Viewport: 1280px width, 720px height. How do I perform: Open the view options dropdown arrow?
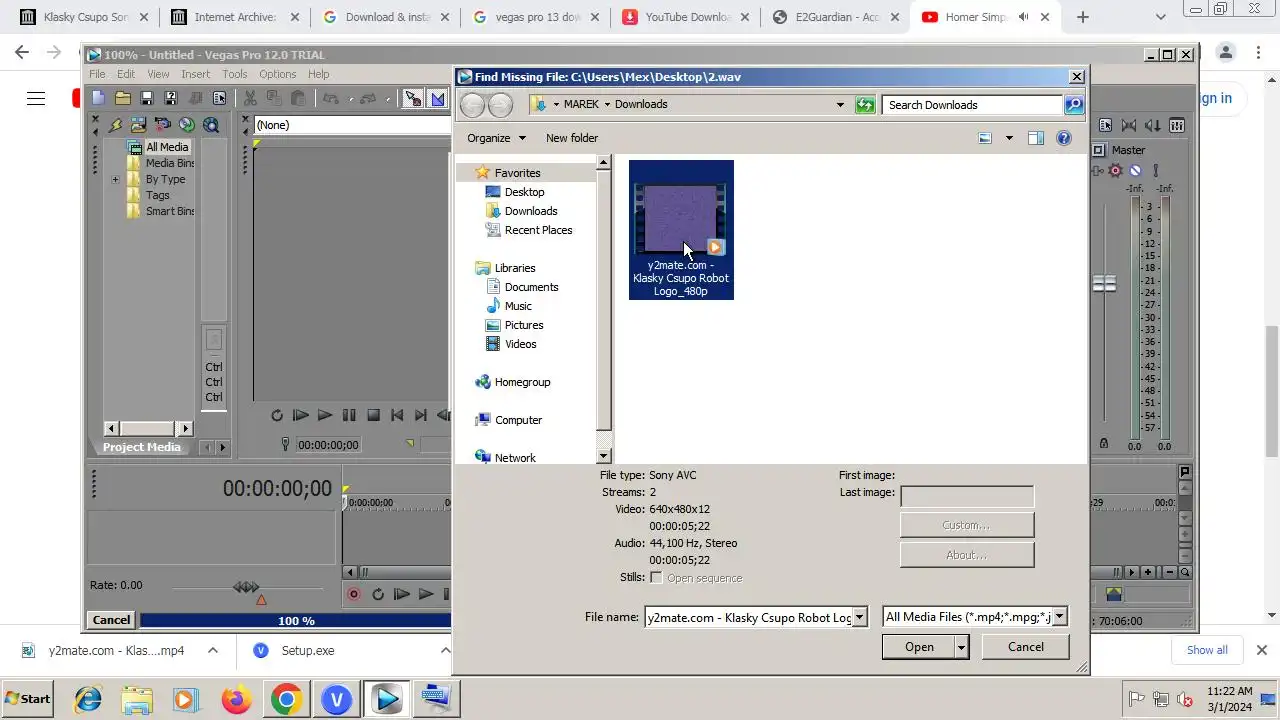tap(1009, 138)
